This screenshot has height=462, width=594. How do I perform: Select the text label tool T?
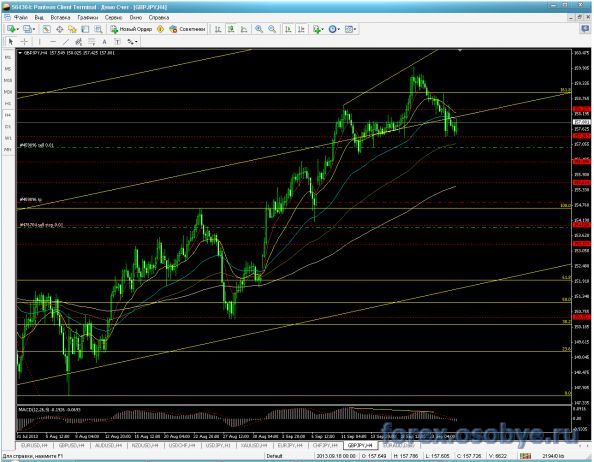(x=117, y=42)
